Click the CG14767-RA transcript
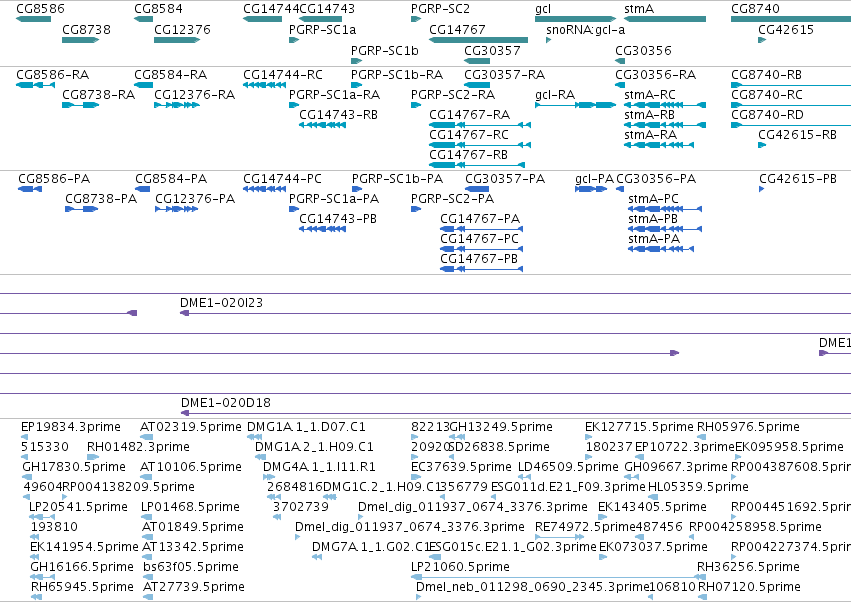 click(x=480, y=125)
